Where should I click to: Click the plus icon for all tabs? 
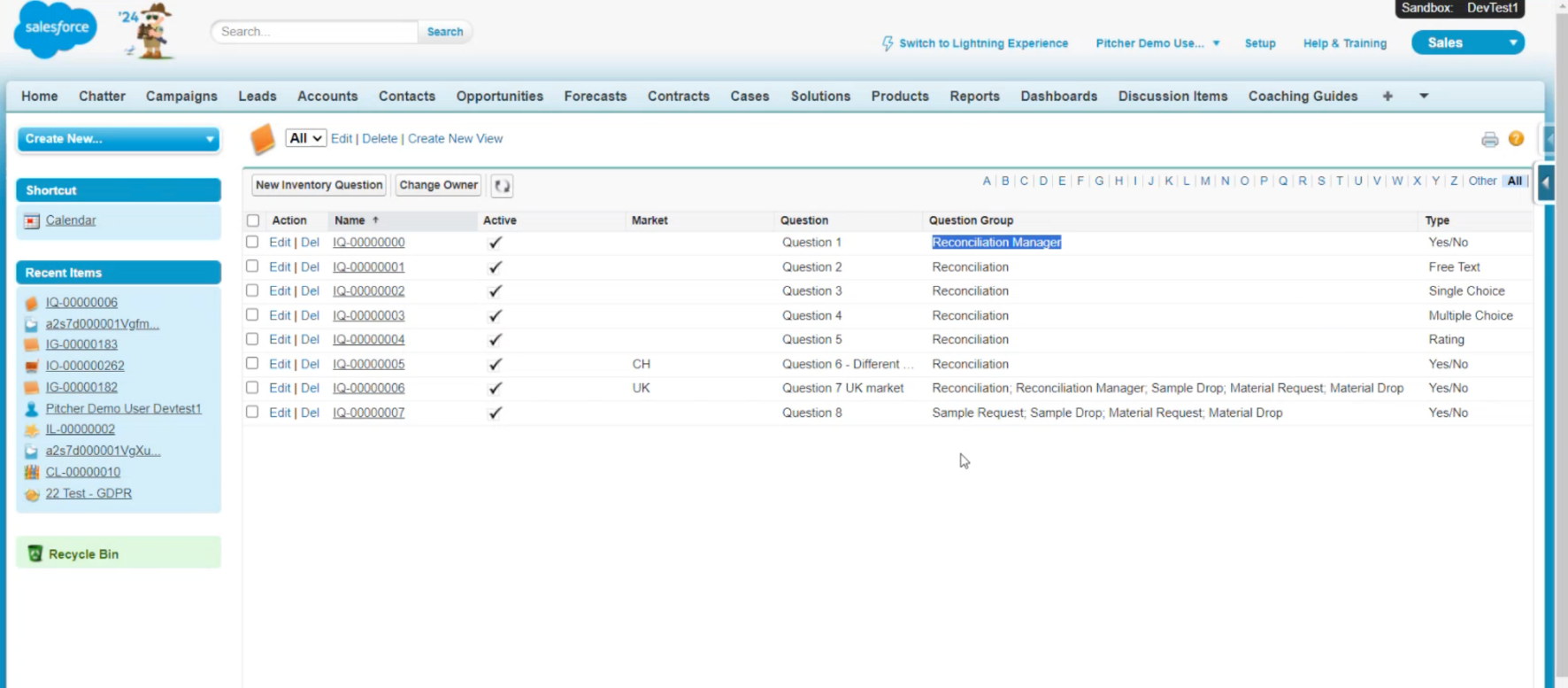click(1387, 96)
